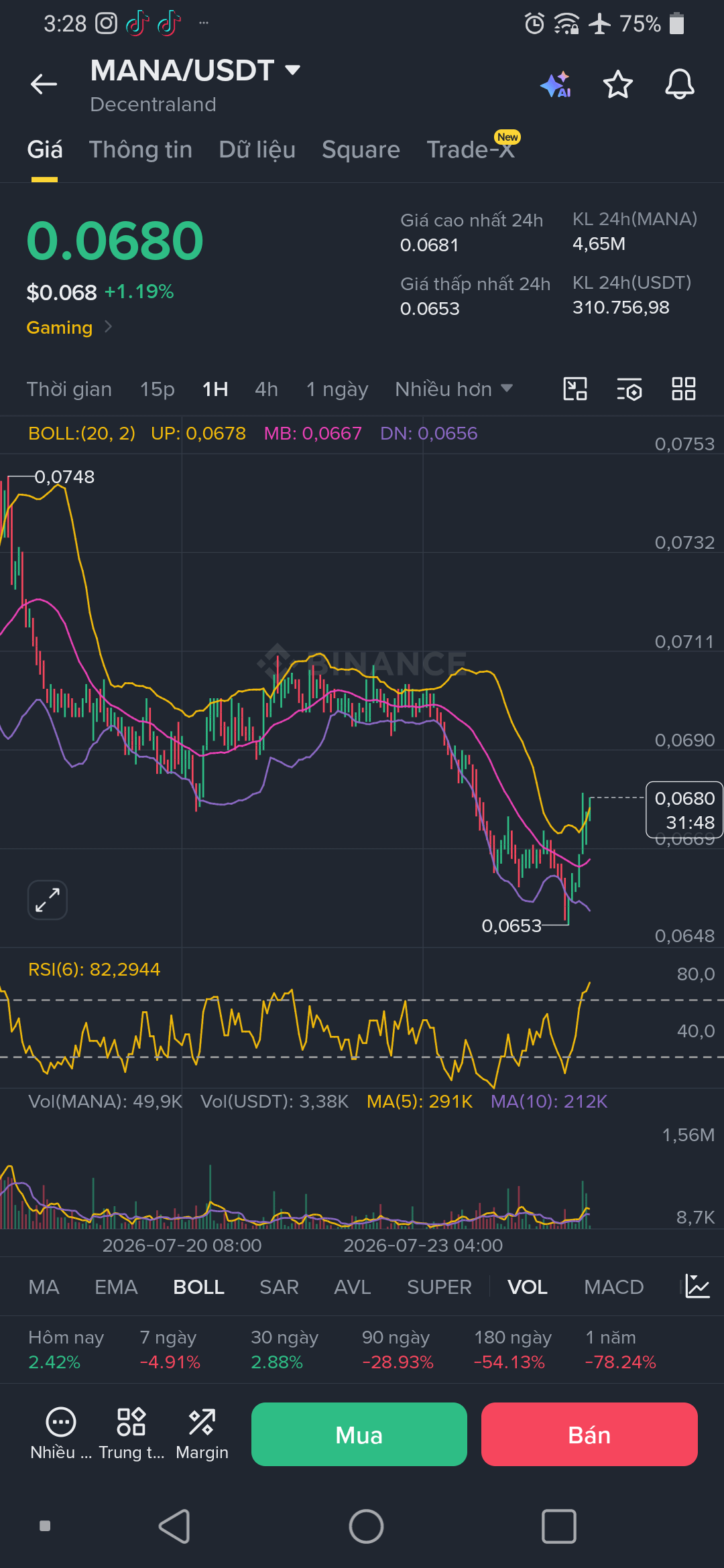Image resolution: width=724 pixels, height=1568 pixels.
Task: Tap the Decentraland subtitle
Action: point(153,105)
